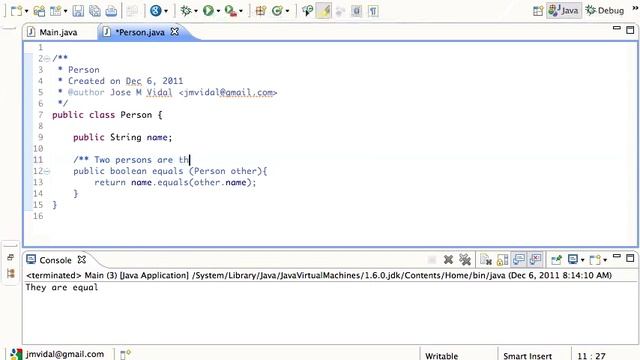Viewport: 640px width, 360px height.
Task: Collapse the equals method fold at line 12
Action: point(47,171)
